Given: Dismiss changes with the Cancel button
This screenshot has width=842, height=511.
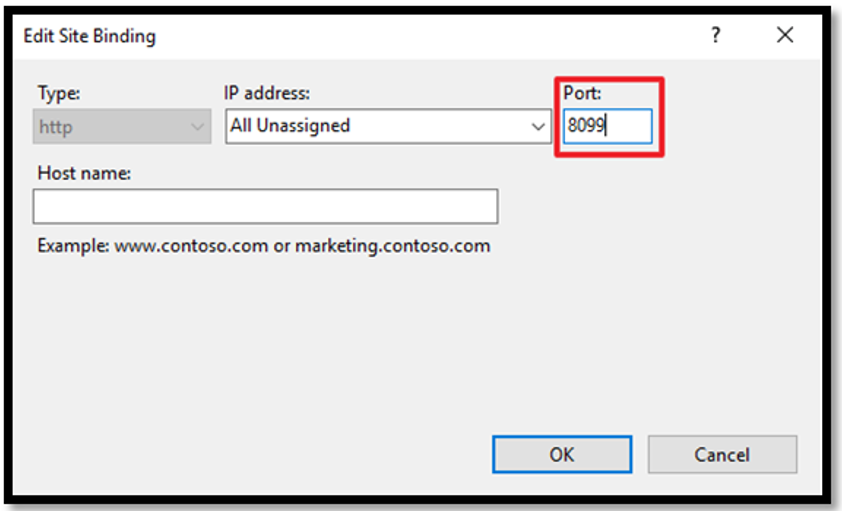Looking at the screenshot, I should [722, 455].
